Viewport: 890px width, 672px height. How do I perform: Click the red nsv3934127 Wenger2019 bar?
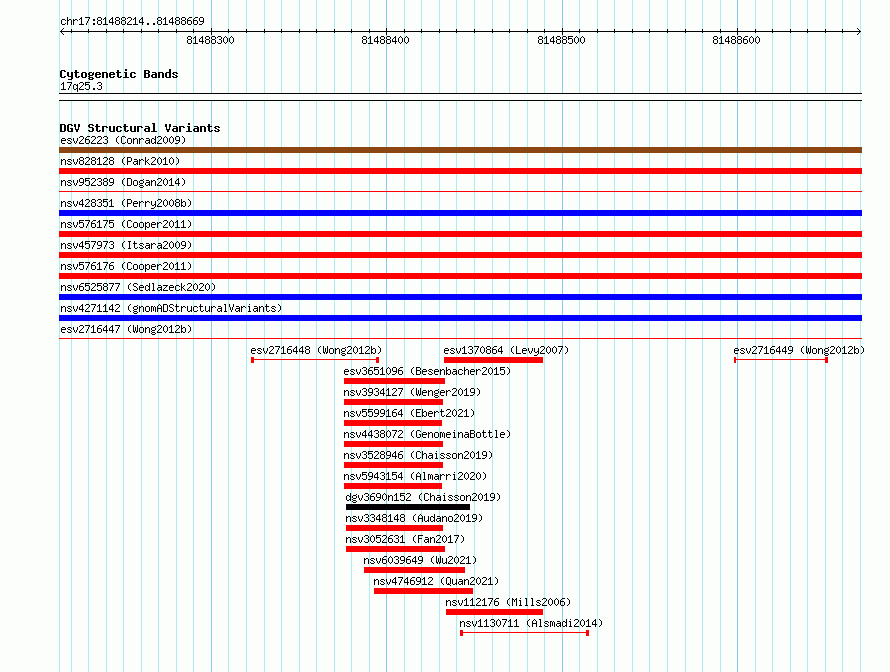tap(393, 402)
